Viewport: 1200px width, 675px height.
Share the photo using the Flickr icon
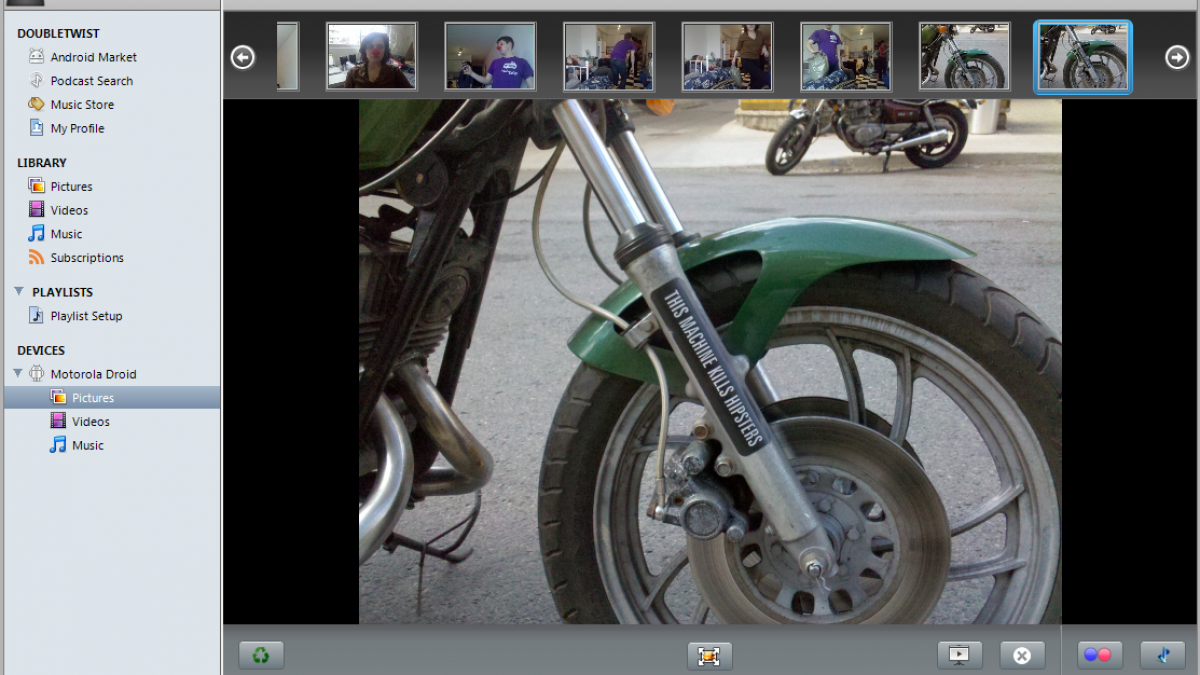(1100, 655)
